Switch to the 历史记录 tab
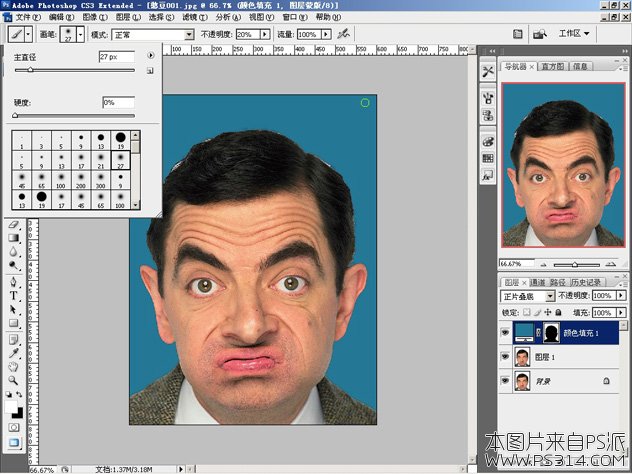The image size is (632, 474). tap(584, 283)
